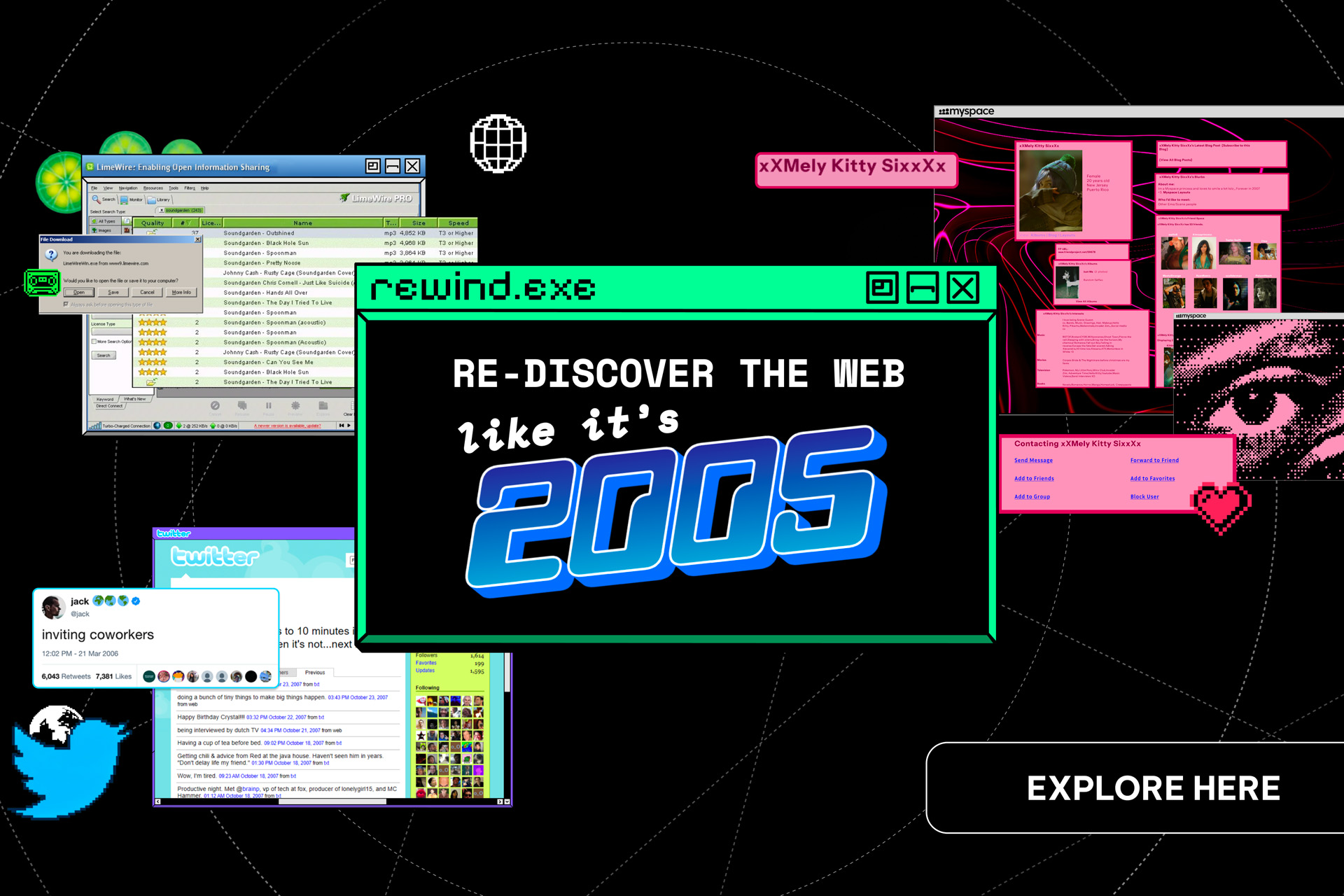Click LimeWire Library folder icon
The height and width of the screenshot is (896, 1344).
tap(151, 199)
